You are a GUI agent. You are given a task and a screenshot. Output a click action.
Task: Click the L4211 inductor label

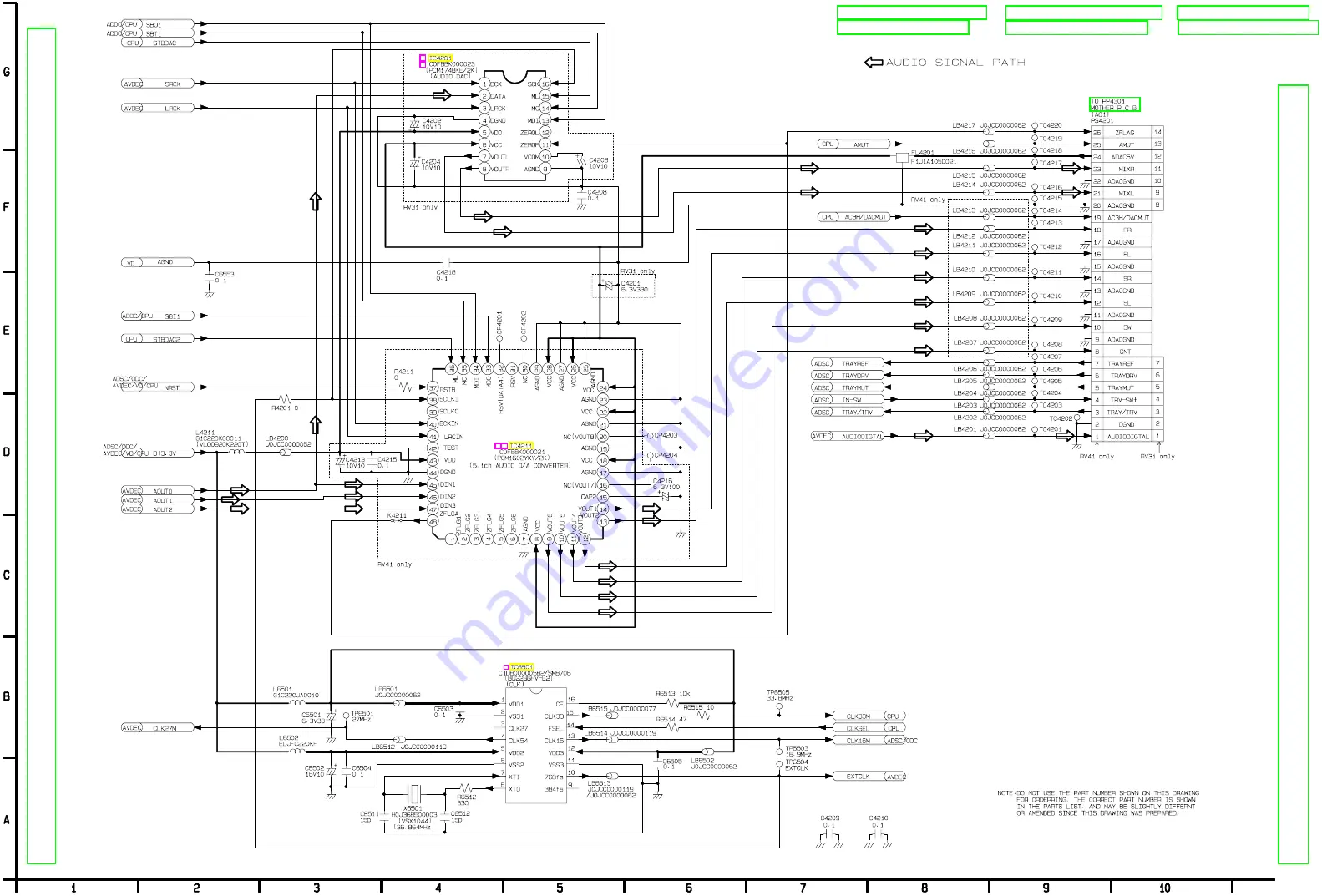pyautogui.click(x=205, y=433)
